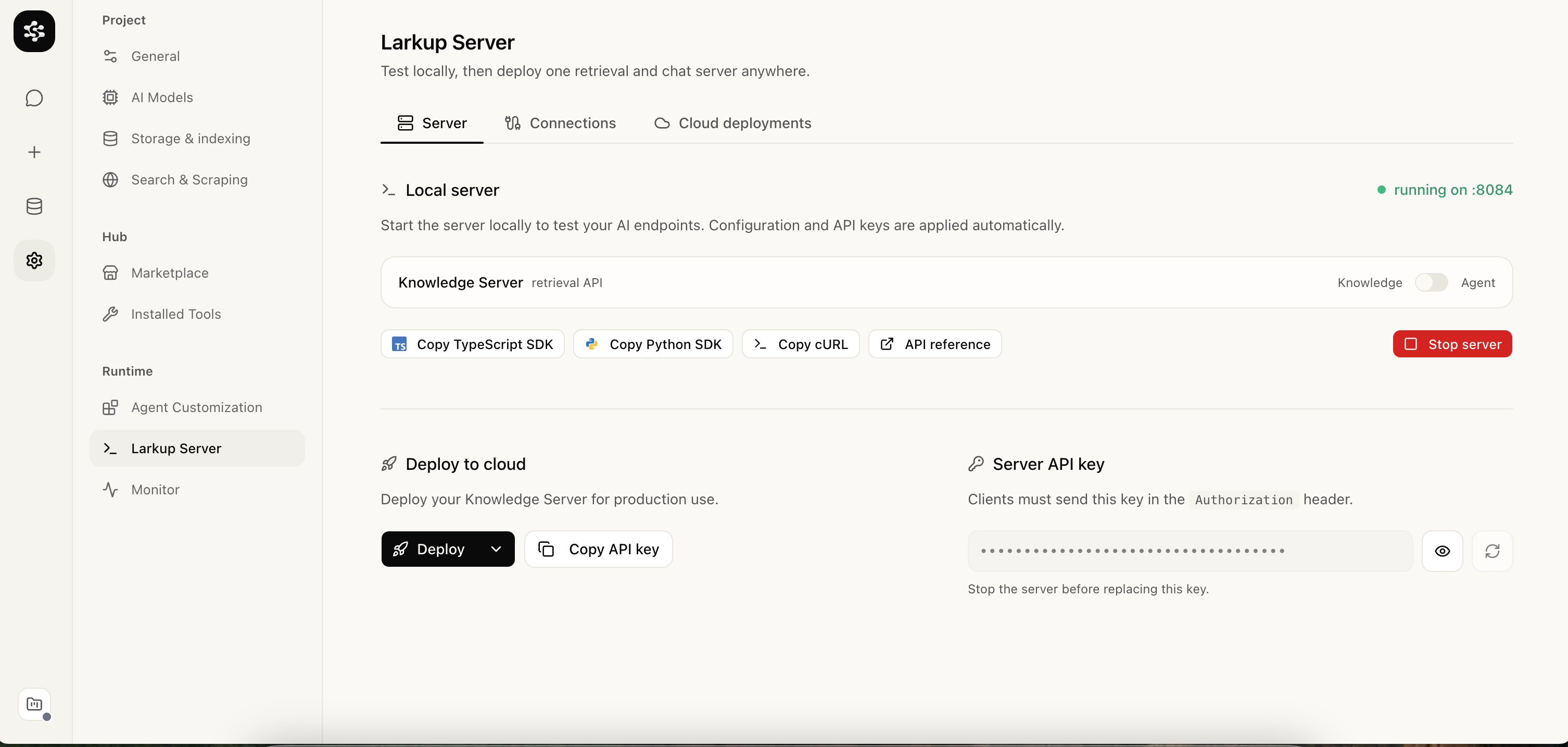
Task: Open Search & Scraping settings
Action: (x=197, y=180)
